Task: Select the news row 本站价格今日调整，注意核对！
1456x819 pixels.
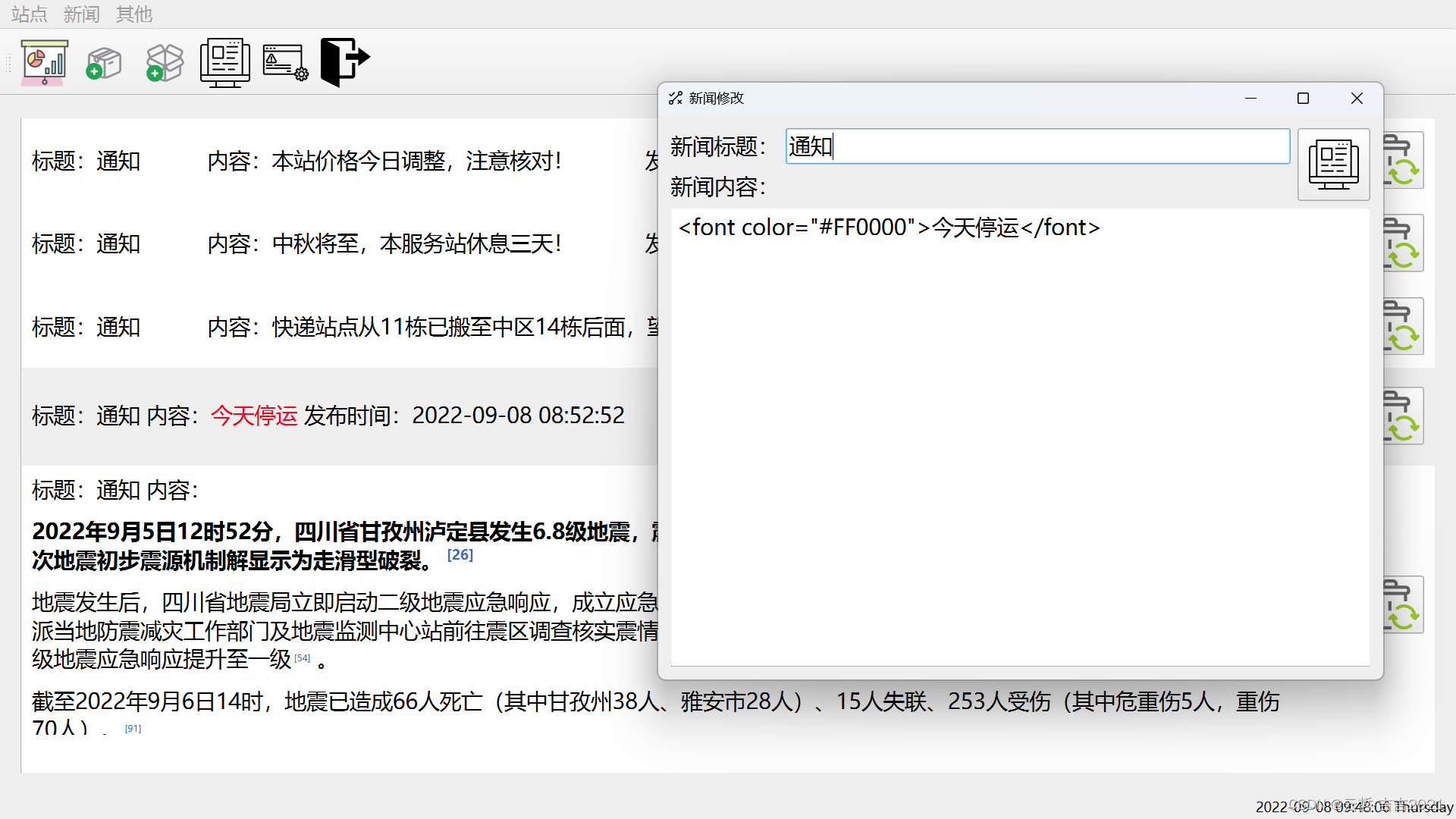Action: pos(340,161)
